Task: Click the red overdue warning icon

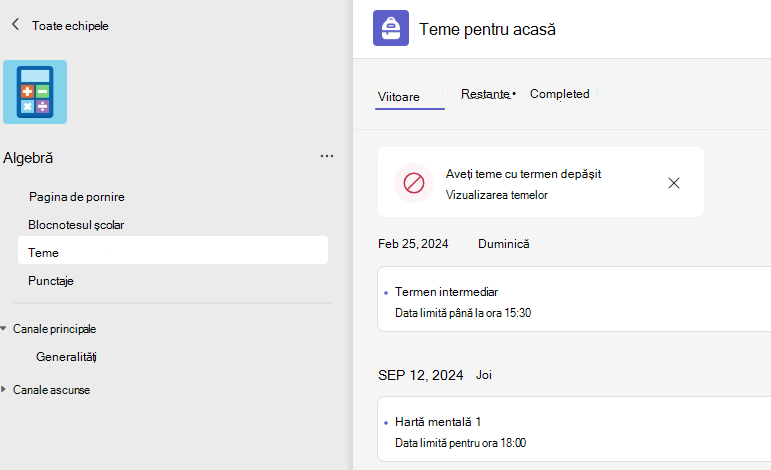Action: pos(414,183)
